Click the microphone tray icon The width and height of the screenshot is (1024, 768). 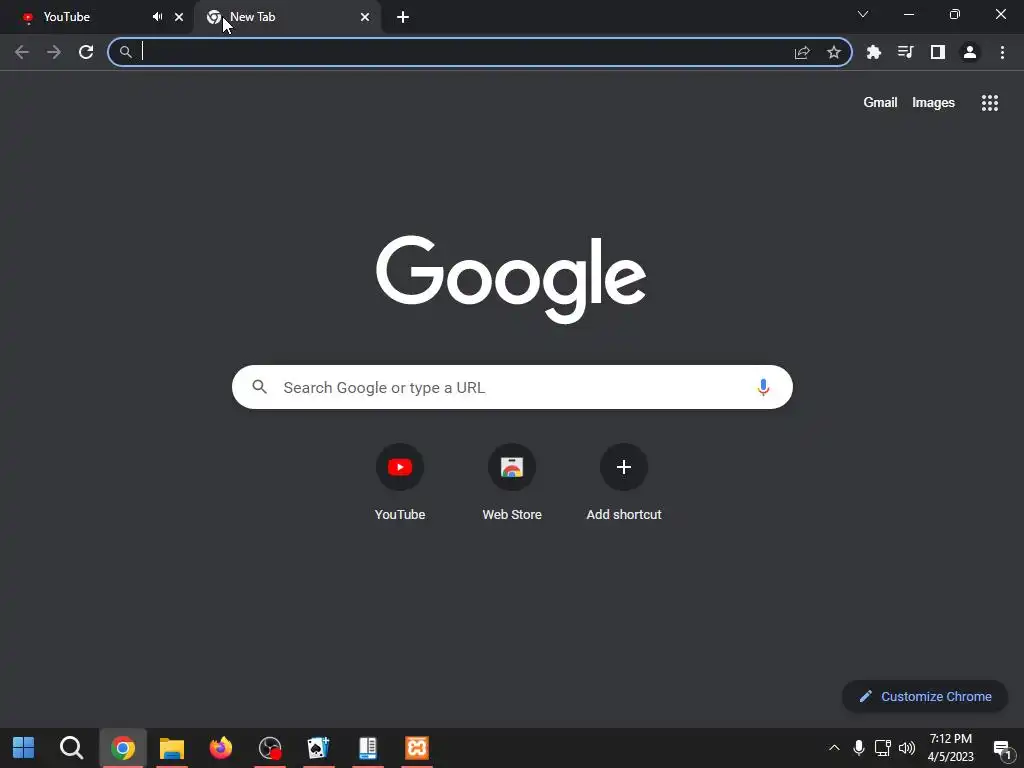859,748
